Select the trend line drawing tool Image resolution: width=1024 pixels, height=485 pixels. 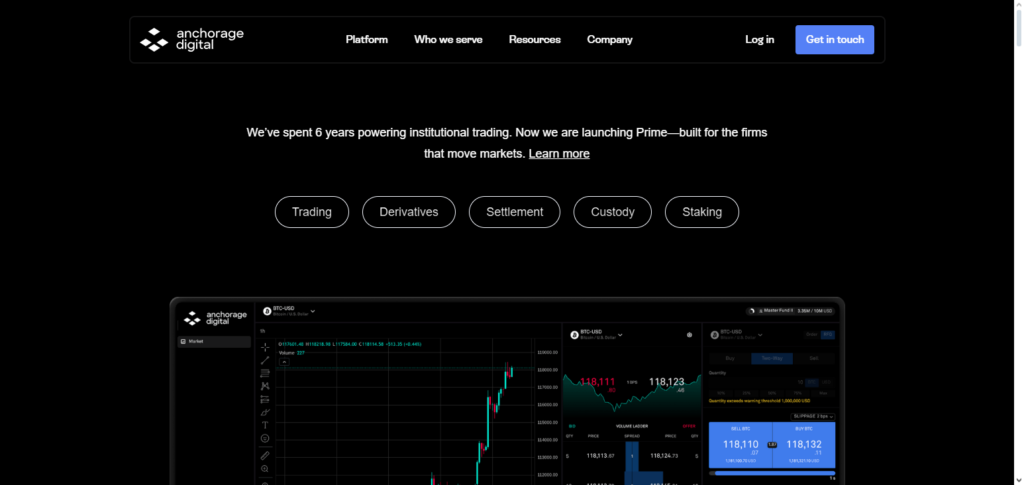click(265, 360)
